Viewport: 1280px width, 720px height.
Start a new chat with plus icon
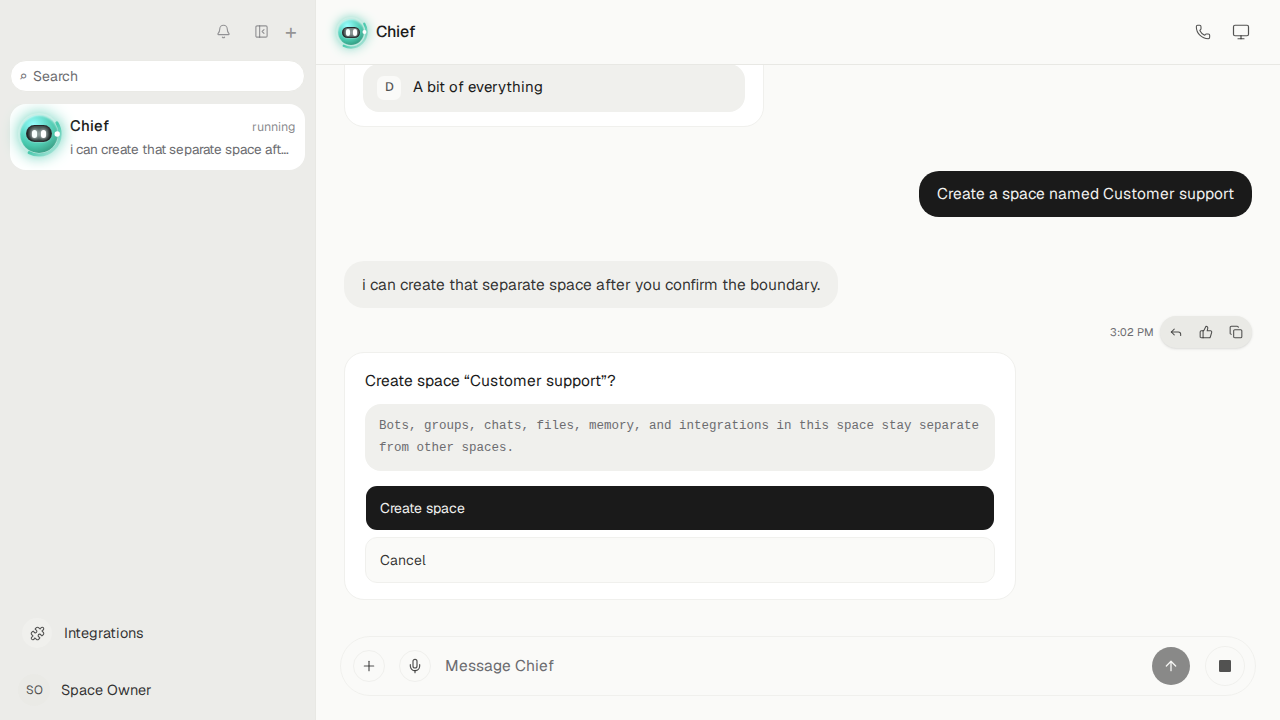(x=291, y=32)
